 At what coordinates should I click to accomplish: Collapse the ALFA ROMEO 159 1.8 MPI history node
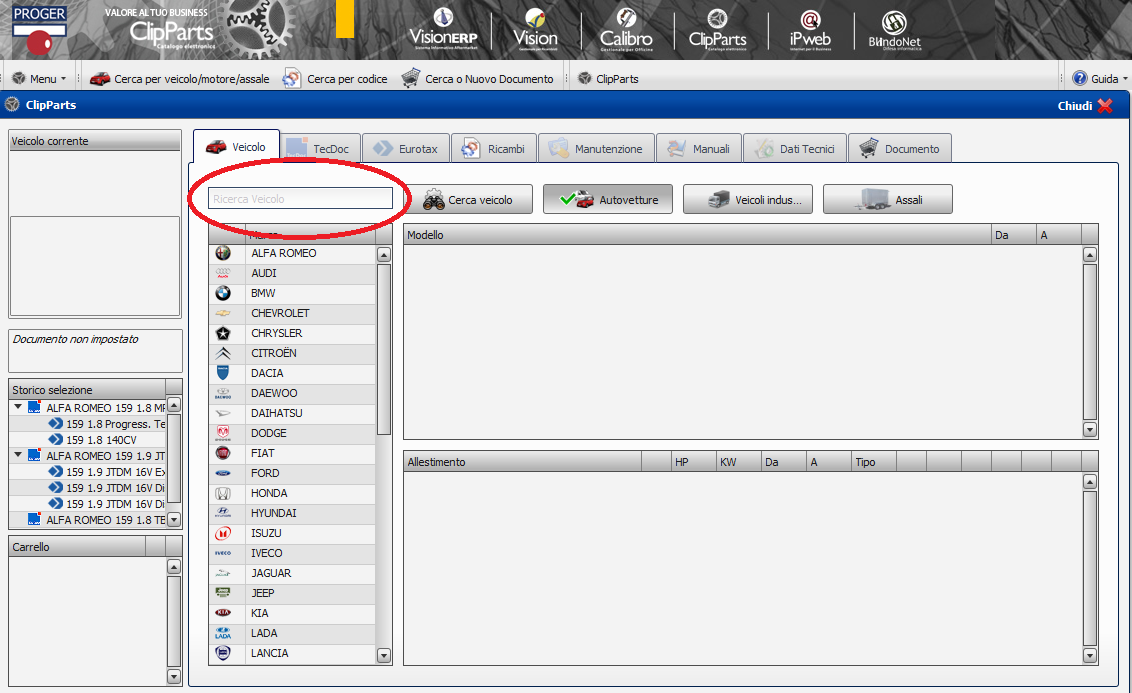click(18, 407)
